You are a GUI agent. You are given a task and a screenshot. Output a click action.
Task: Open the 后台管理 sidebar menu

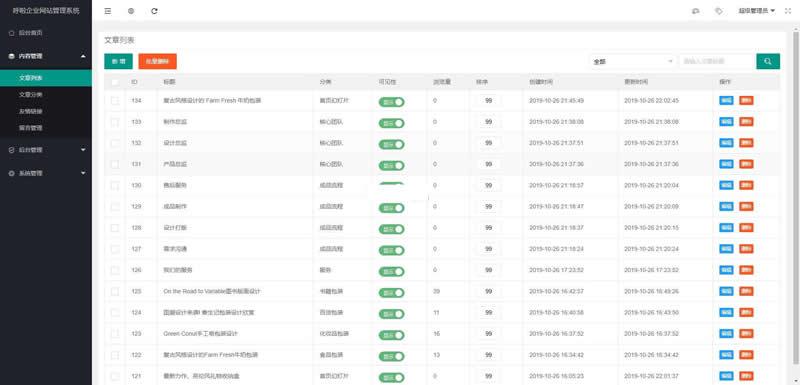46,150
